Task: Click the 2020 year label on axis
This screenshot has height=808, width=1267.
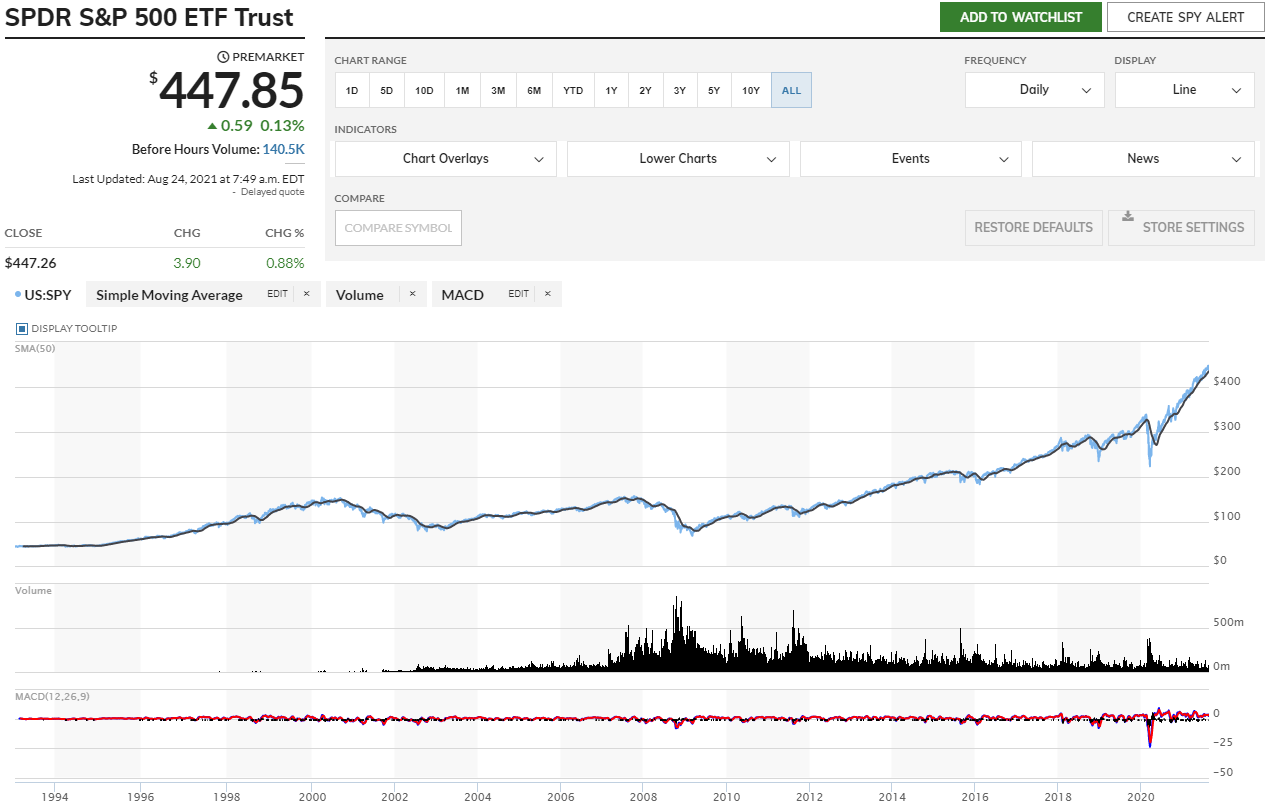Action: 1141,797
